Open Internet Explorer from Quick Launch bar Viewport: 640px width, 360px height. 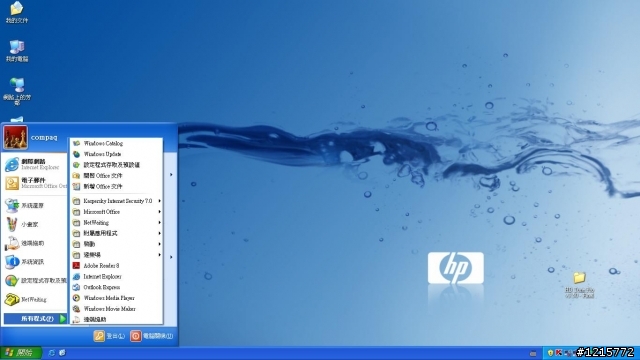click(51, 353)
